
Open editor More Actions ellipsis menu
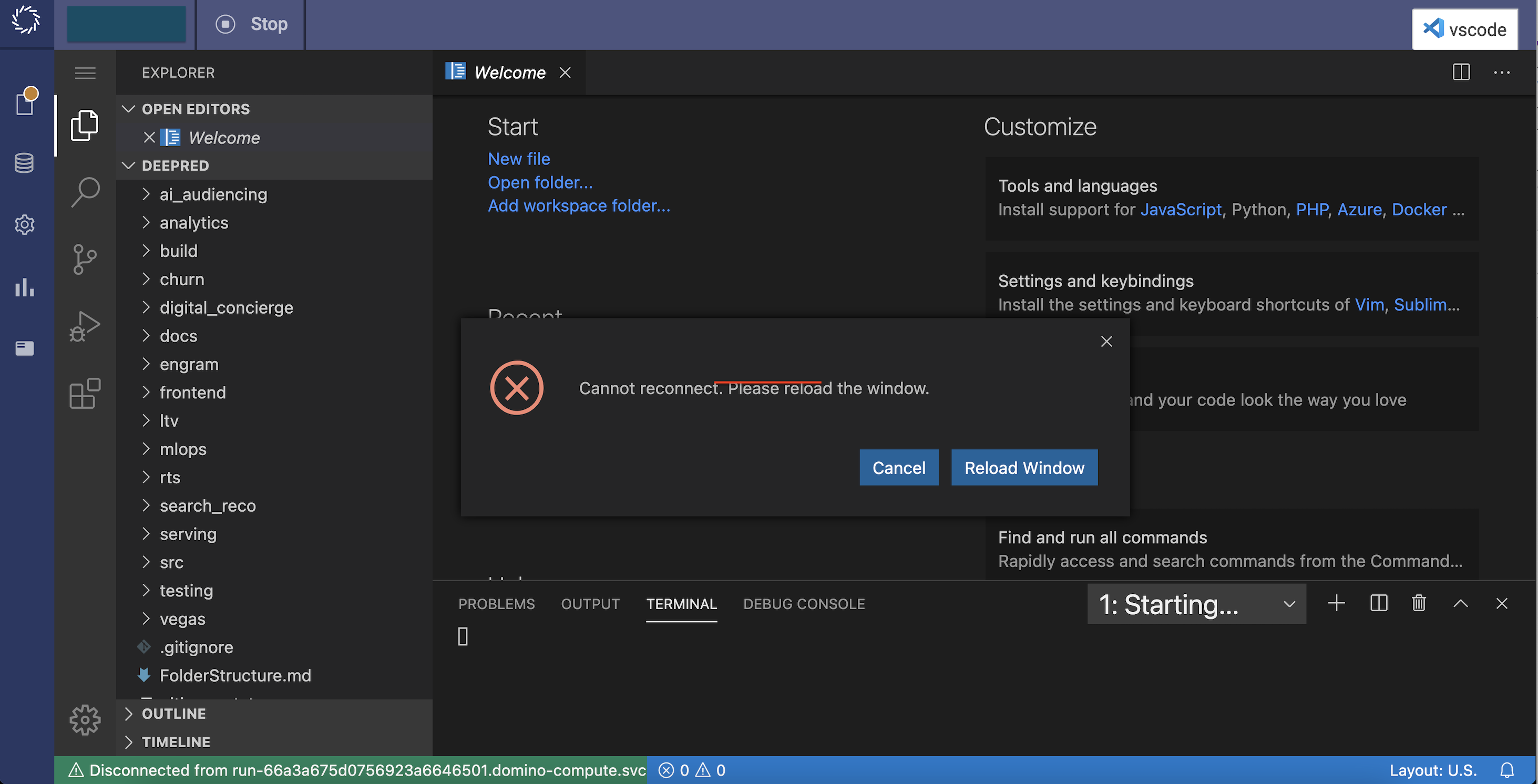click(1502, 72)
